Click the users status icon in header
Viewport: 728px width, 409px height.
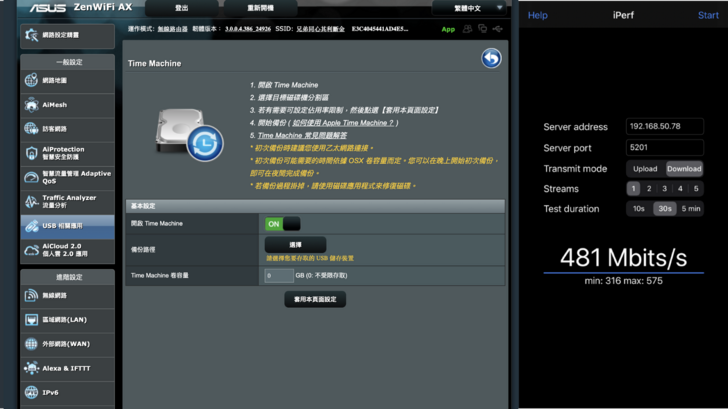(x=467, y=29)
